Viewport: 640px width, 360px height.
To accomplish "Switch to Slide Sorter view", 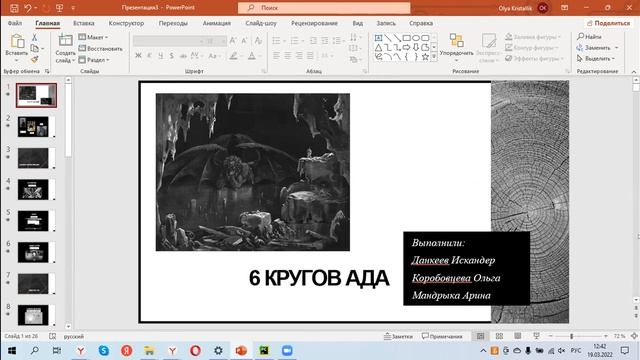I will (499, 336).
